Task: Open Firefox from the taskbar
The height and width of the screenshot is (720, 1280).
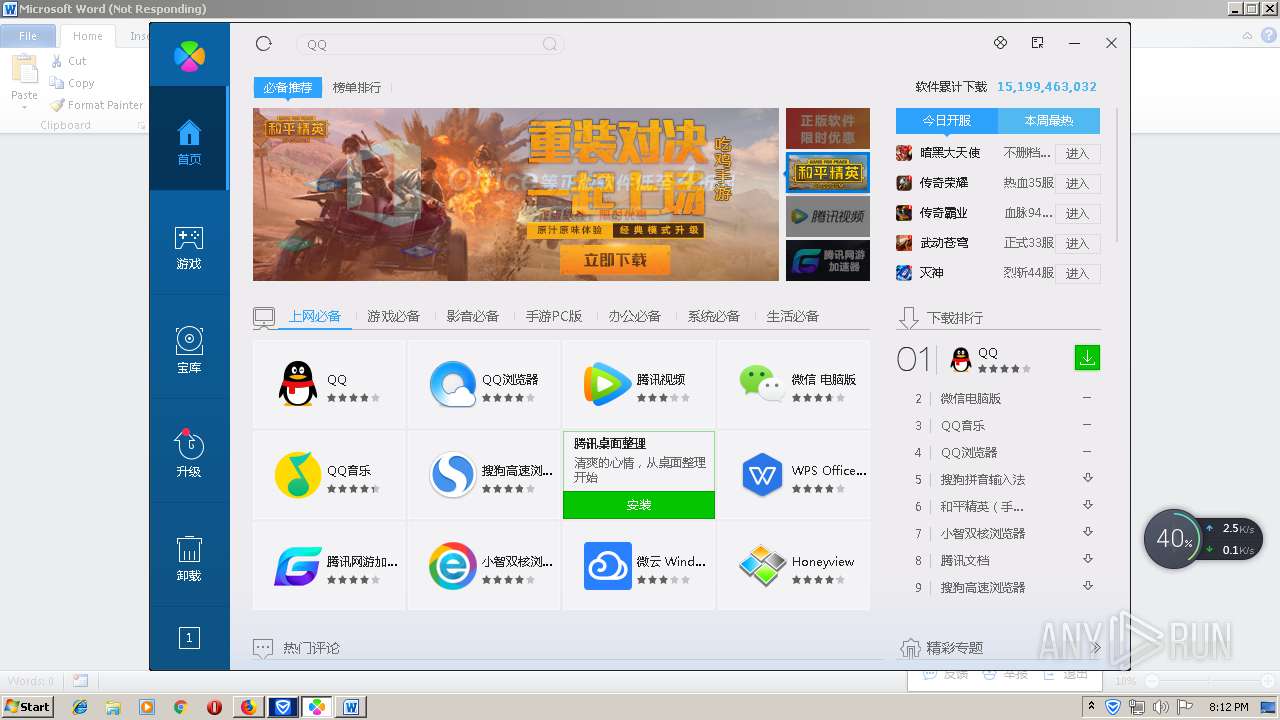Action: click(248, 707)
